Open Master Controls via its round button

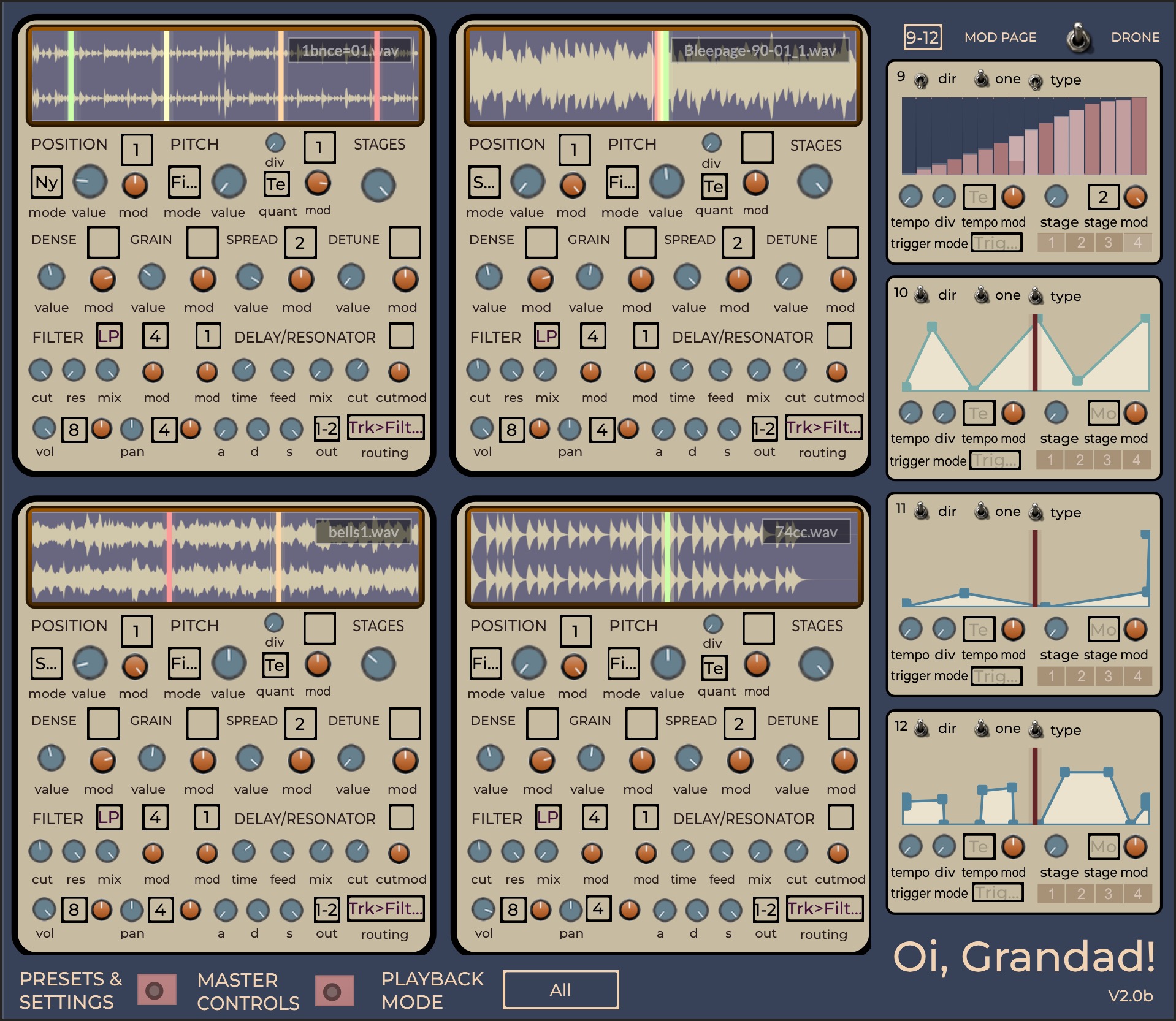click(334, 990)
